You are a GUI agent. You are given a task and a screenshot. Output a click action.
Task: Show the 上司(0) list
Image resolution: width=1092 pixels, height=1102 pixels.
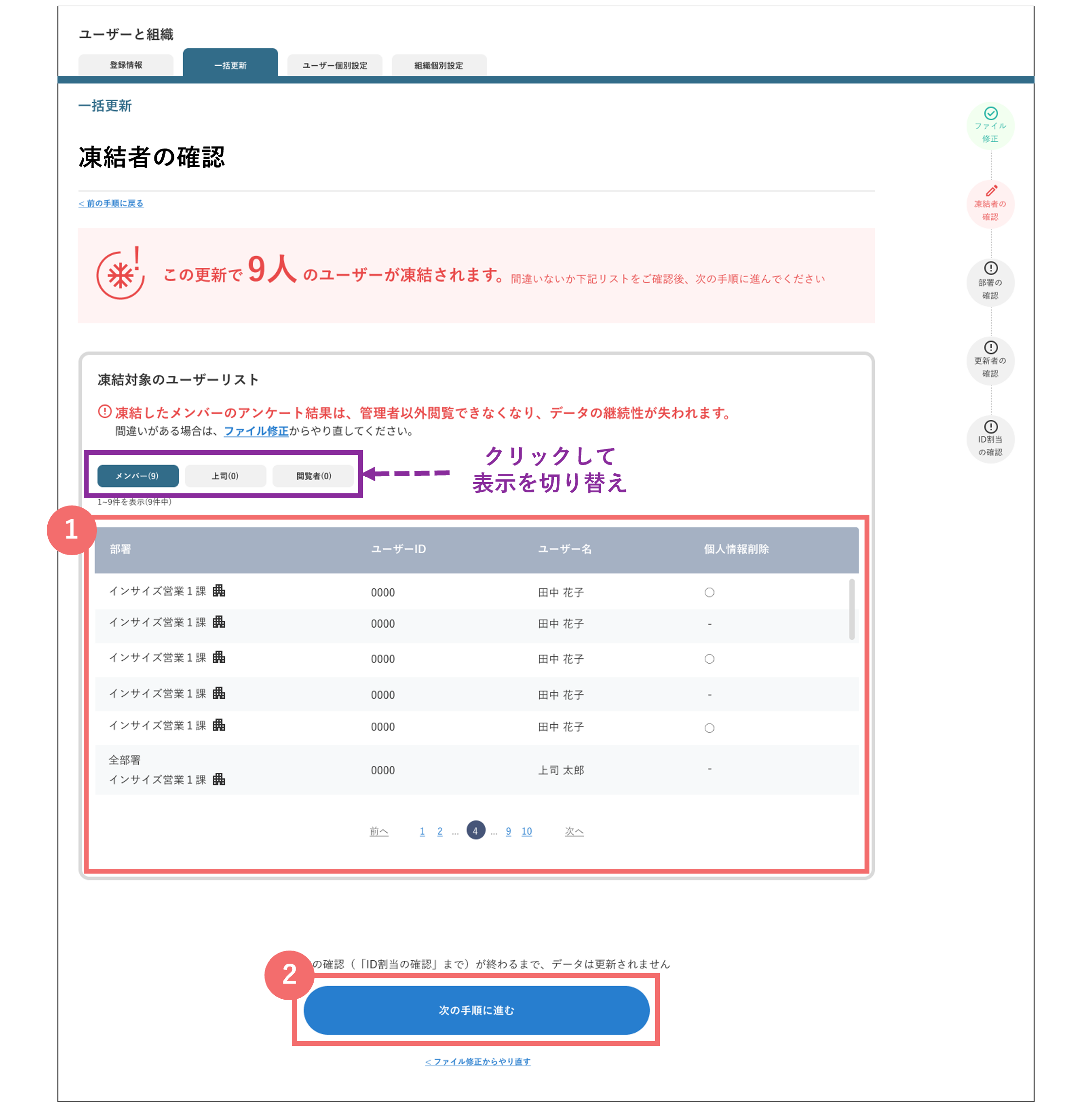coord(226,476)
